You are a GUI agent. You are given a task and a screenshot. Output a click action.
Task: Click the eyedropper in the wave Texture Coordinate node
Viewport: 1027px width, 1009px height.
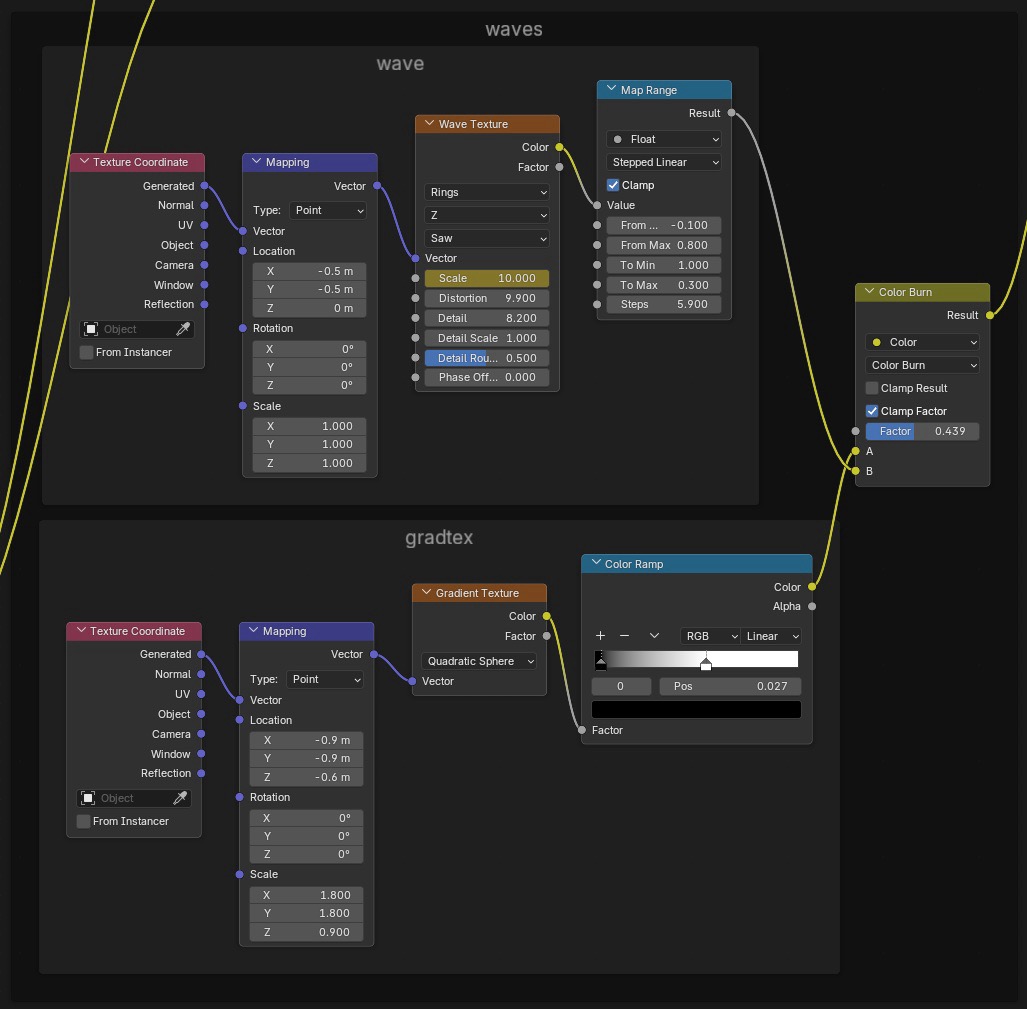click(x=183, y=329)
